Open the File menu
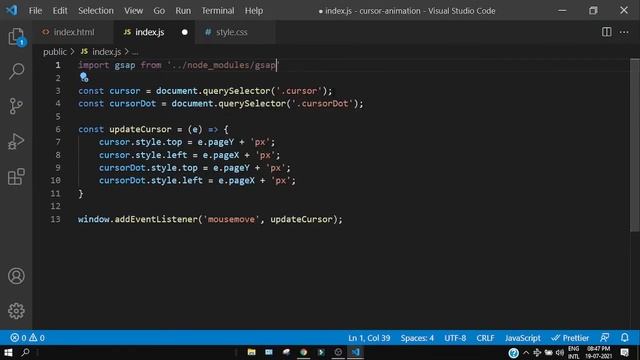This screenshot has width=640, height=360. [35, 11]
